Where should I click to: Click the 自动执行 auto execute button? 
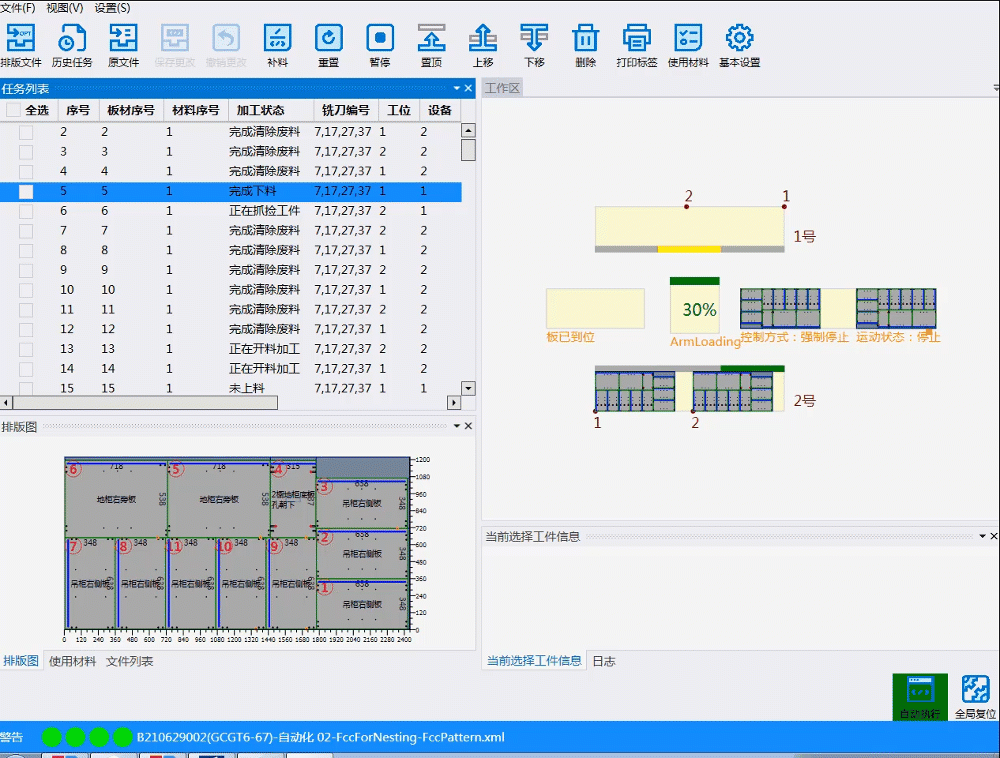pos(920,697)
